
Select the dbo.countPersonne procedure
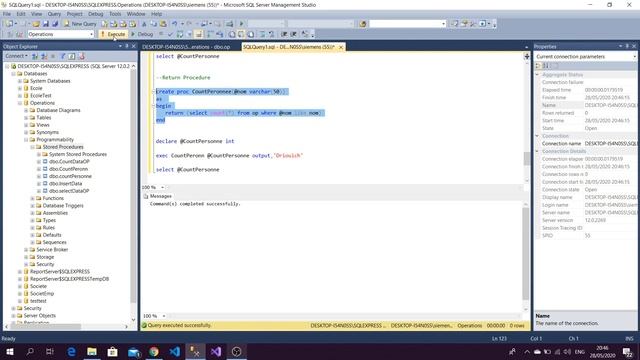(x=70, y=176)
